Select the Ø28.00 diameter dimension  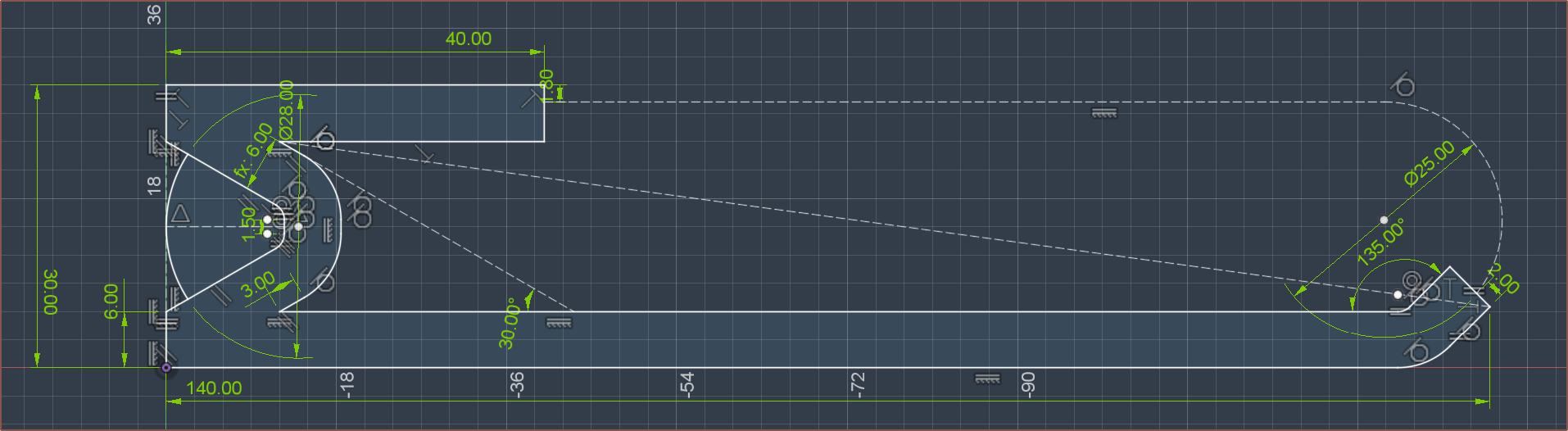point(286,110)
